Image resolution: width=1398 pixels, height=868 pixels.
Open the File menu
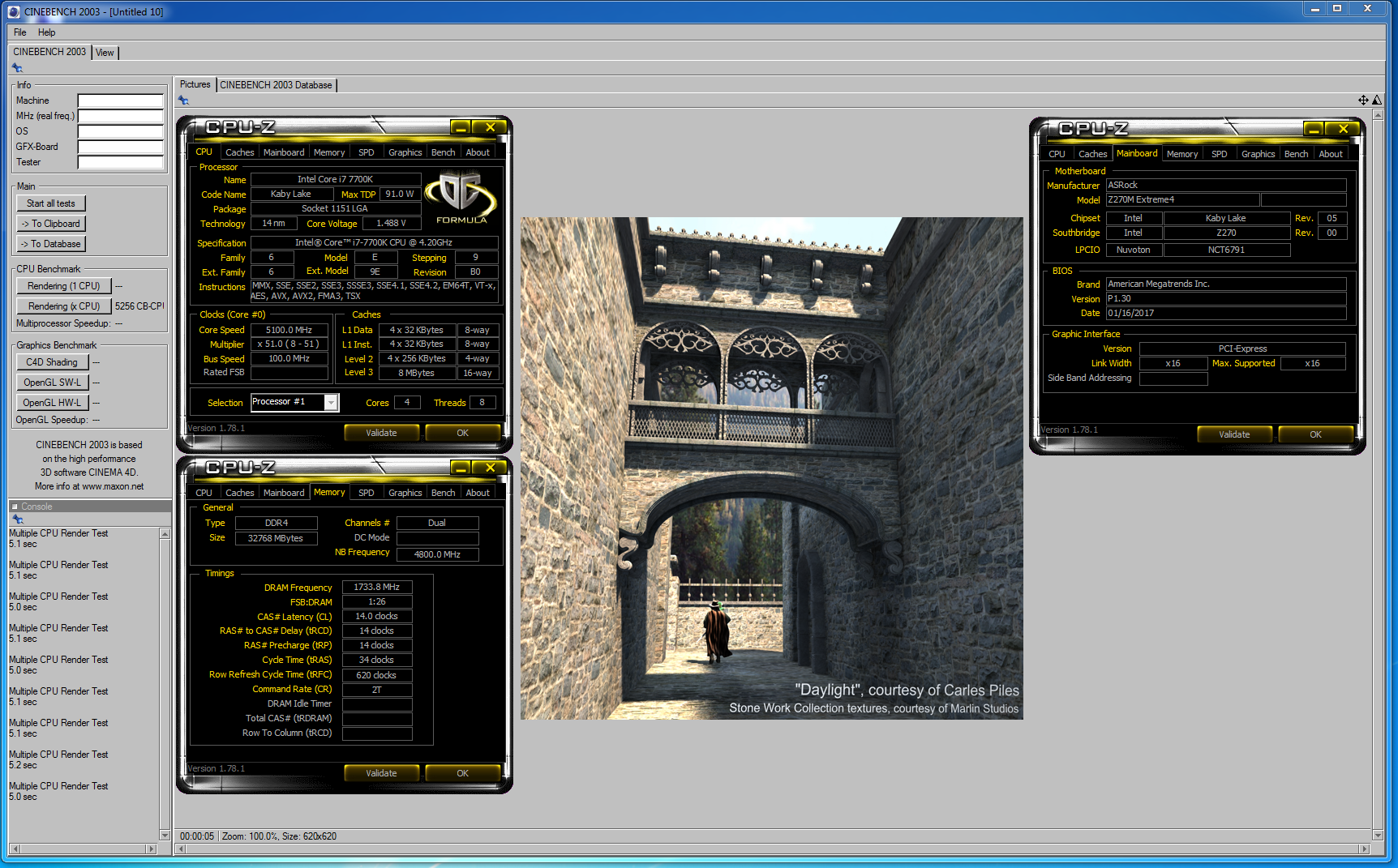(x=20, y=32)
